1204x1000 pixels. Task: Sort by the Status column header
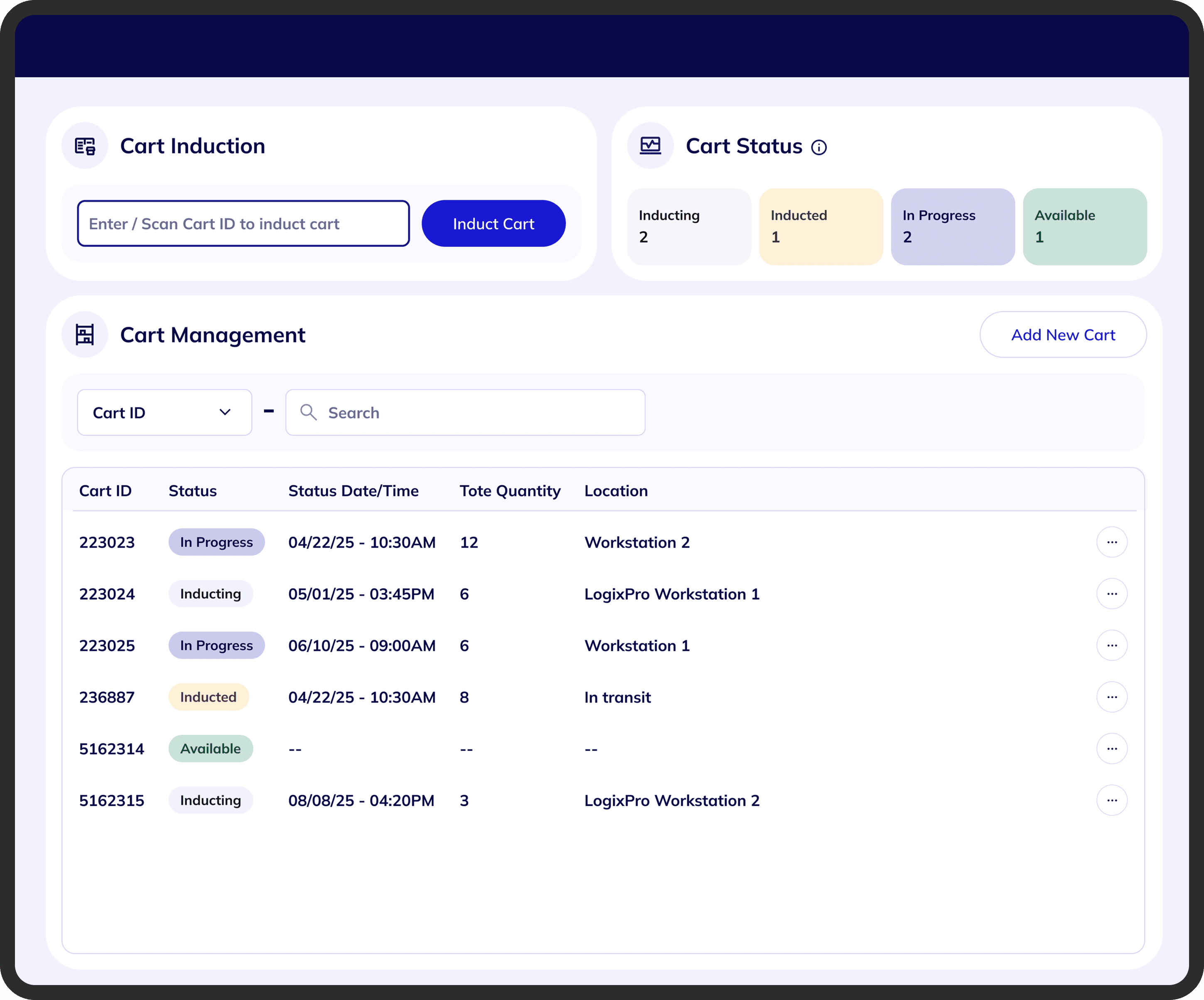pos(193,491)
